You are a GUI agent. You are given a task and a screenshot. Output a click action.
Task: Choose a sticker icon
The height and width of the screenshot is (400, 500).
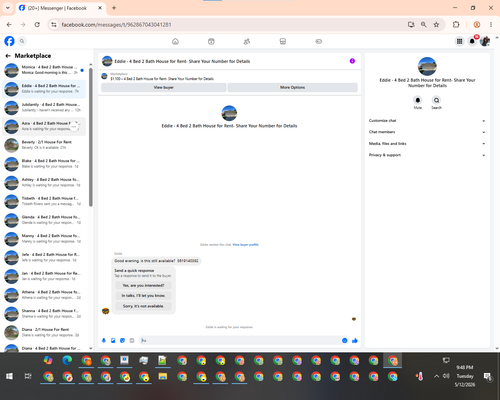(123, 340)
